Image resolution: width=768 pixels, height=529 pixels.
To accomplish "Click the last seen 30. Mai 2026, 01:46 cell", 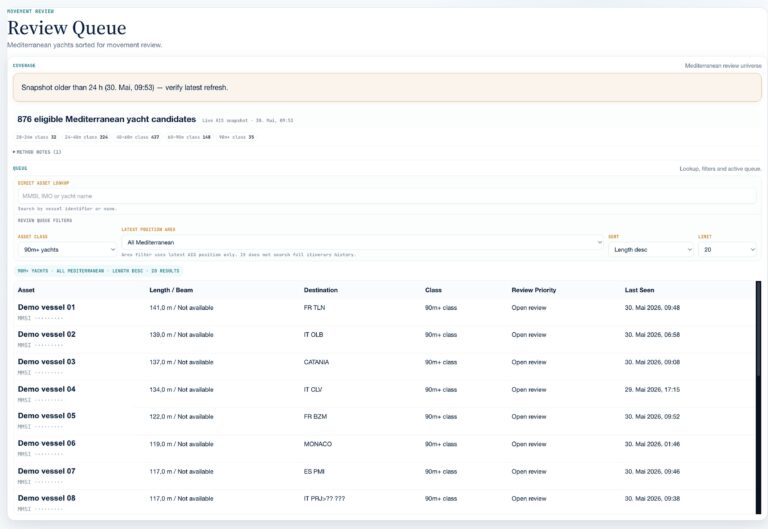I will (x=652, y=444).
